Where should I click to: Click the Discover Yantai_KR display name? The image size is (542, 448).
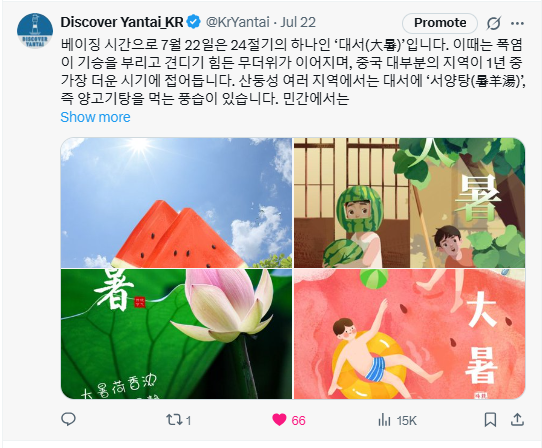point(122,22)
